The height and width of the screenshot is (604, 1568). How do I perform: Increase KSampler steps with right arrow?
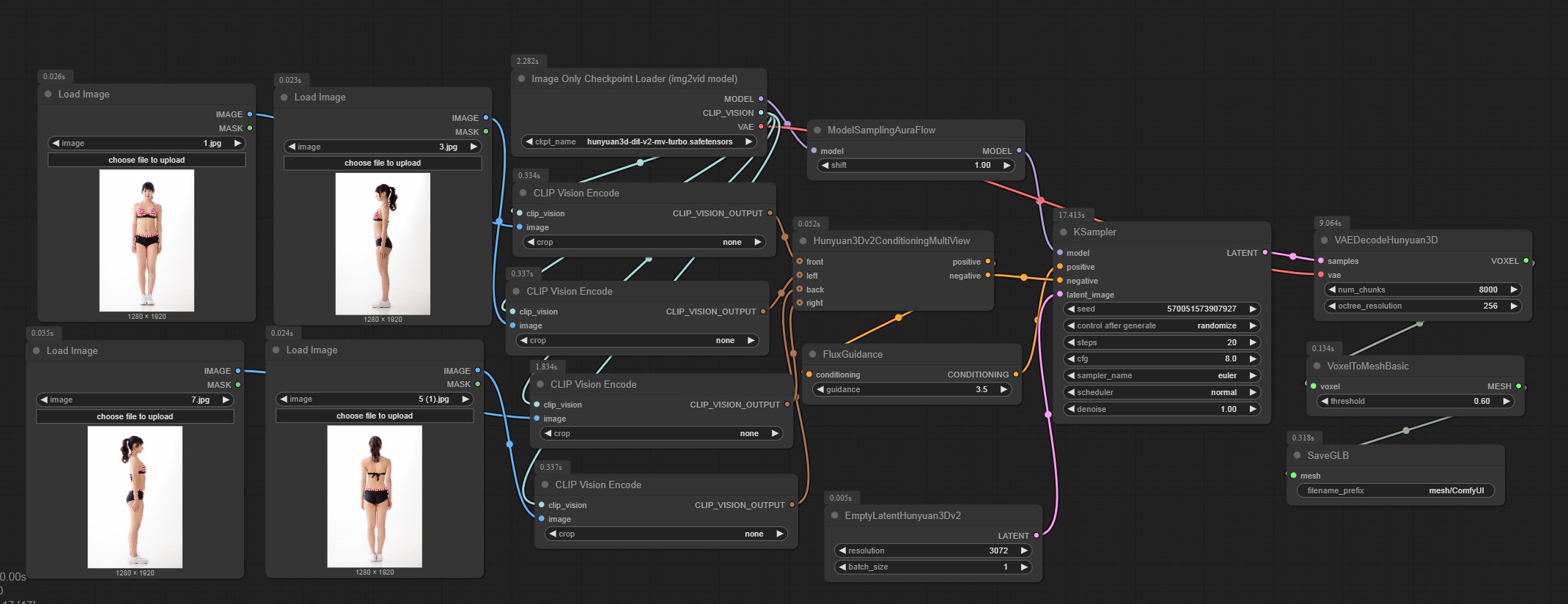1253,342
